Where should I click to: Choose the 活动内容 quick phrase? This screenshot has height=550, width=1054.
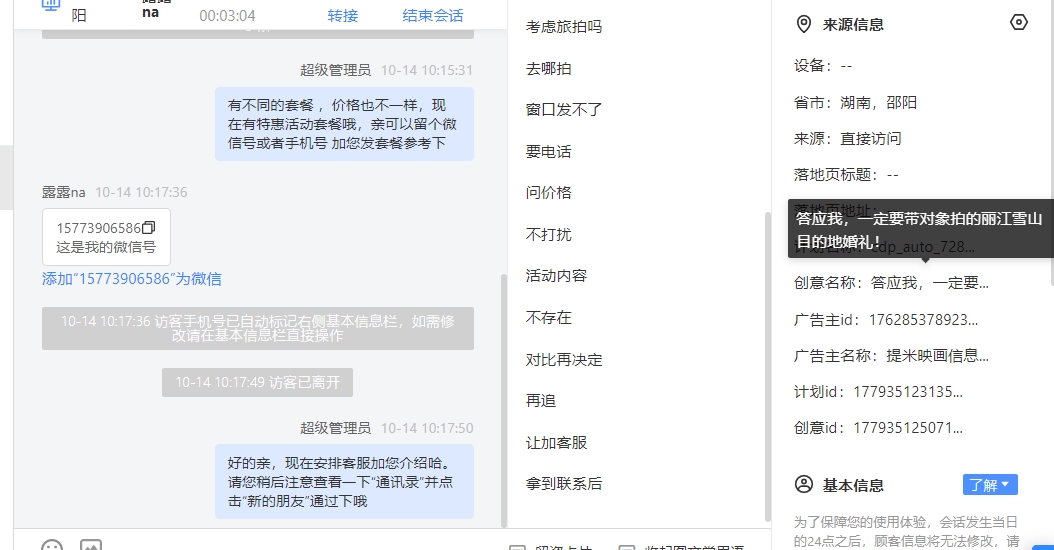(x=556, y=276)
